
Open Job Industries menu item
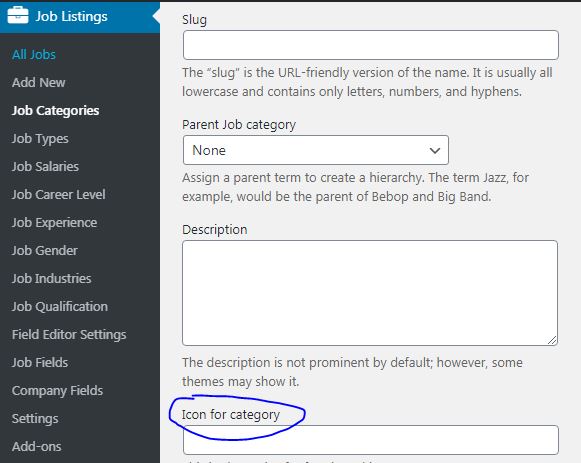point(52,278)
